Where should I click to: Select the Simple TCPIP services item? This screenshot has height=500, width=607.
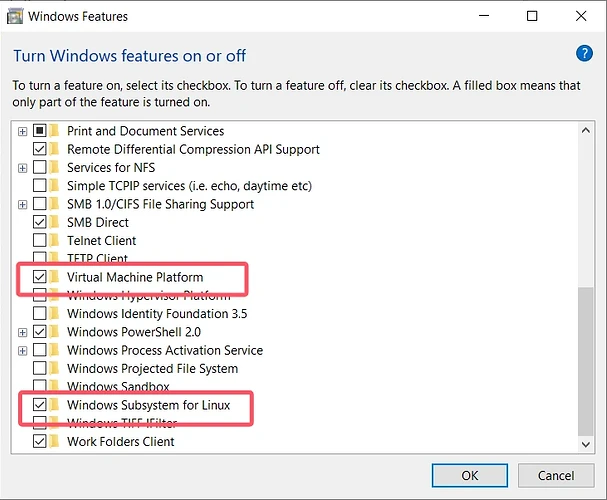tap(189, 186)
